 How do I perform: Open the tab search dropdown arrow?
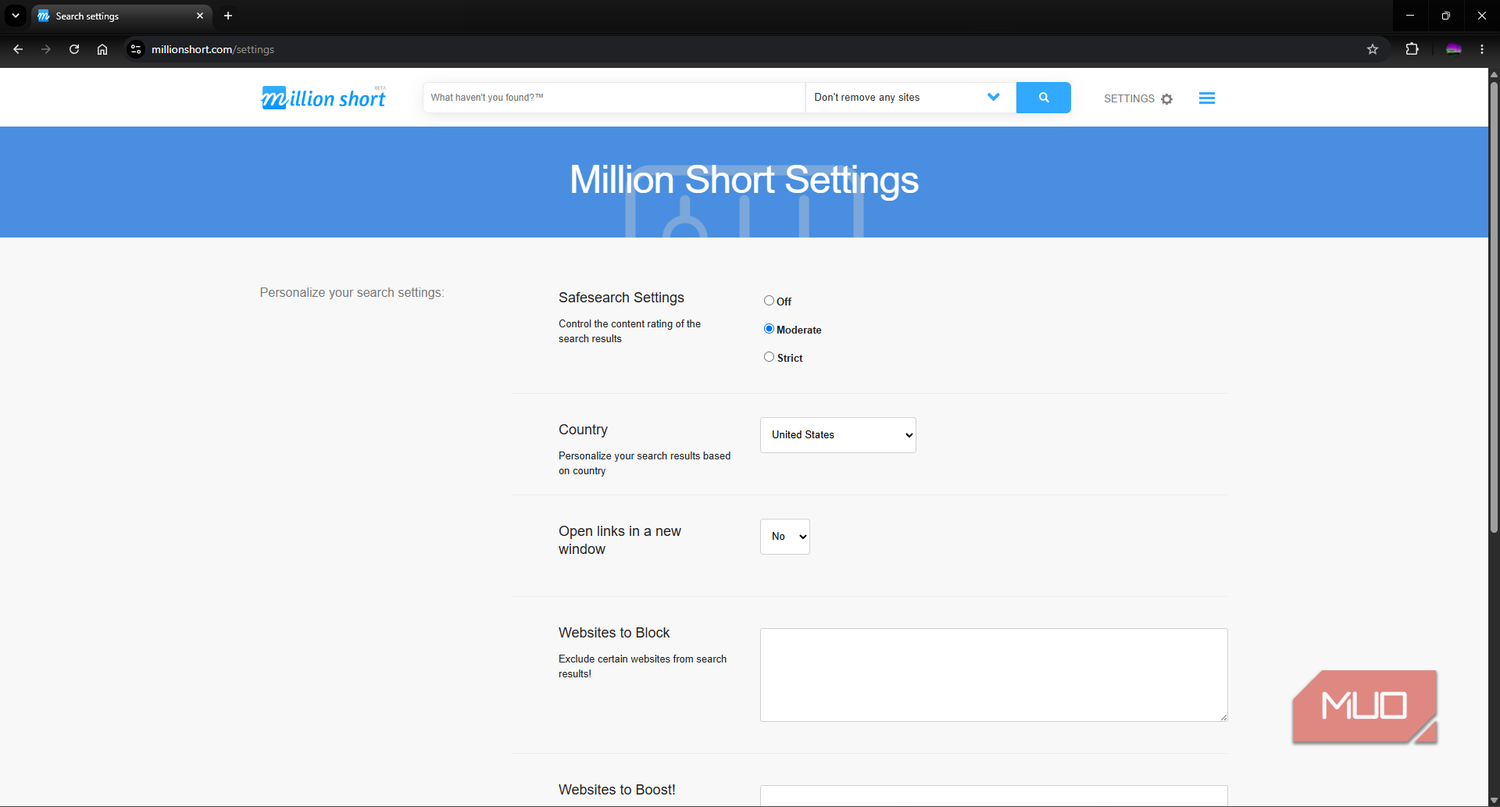click(15, 16)
